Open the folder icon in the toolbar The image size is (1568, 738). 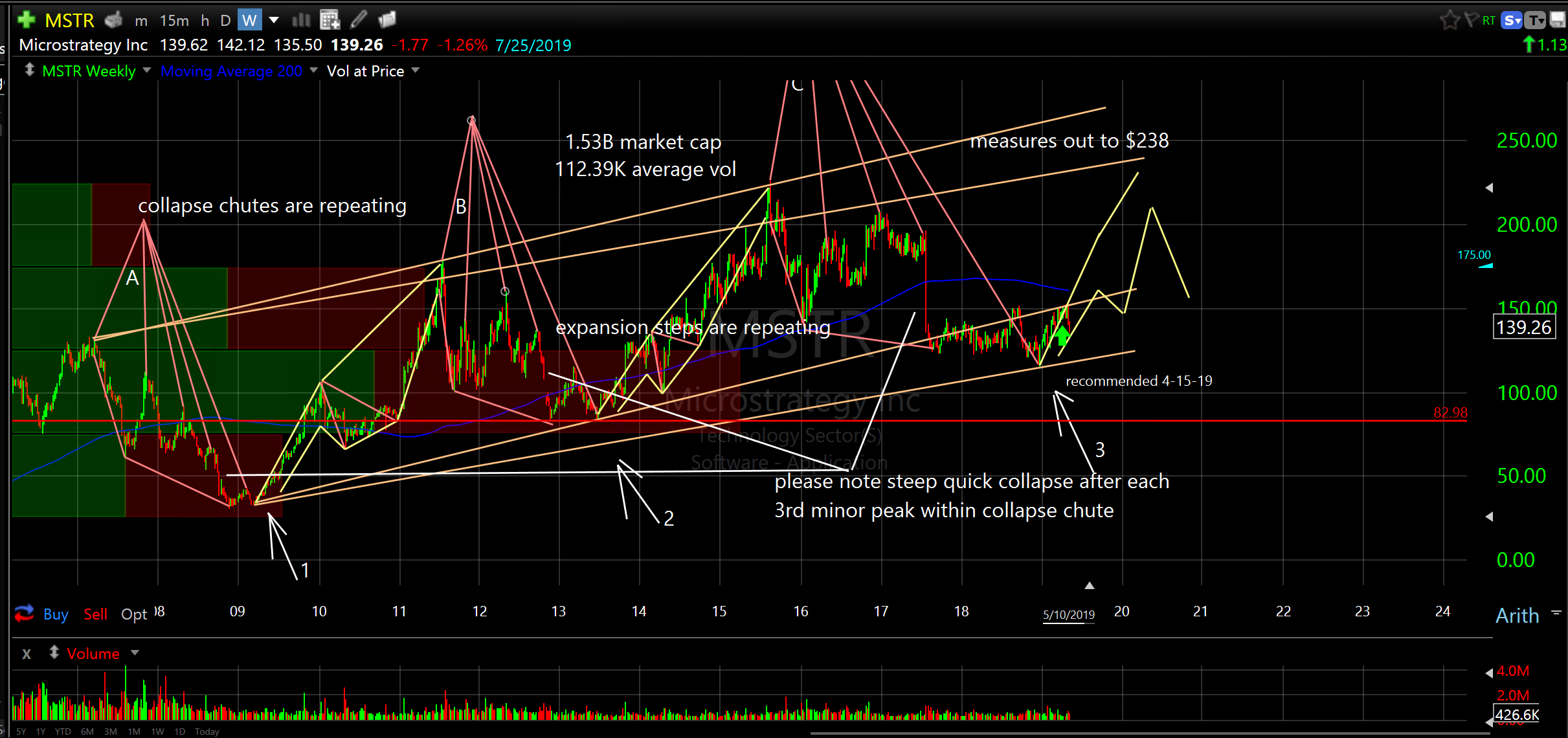[x=387, y=20]
